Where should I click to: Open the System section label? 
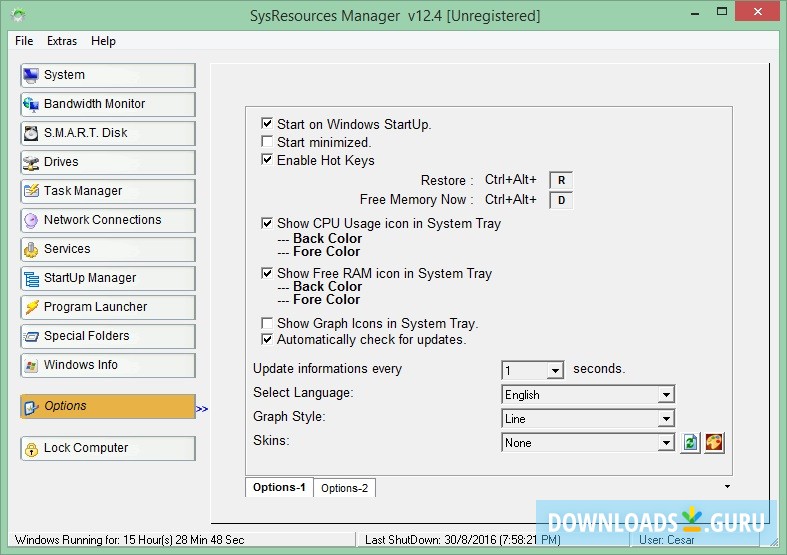64,75
